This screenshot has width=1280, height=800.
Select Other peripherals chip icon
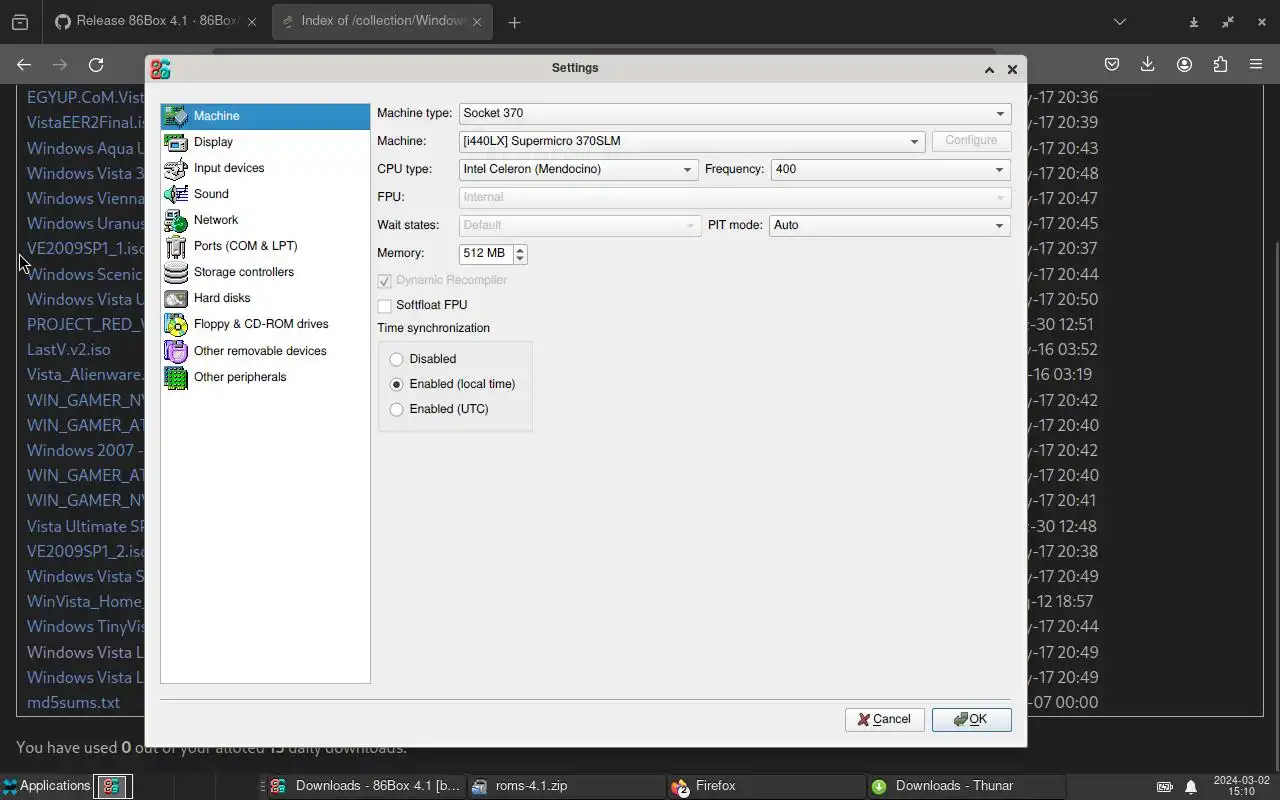175,377
